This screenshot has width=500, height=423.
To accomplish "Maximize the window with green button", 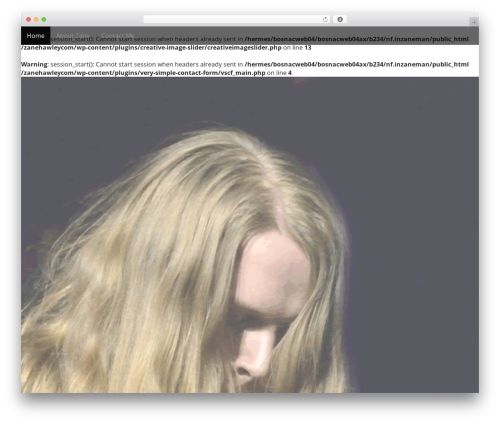I will pyautogui.click(x=44, y=20).
